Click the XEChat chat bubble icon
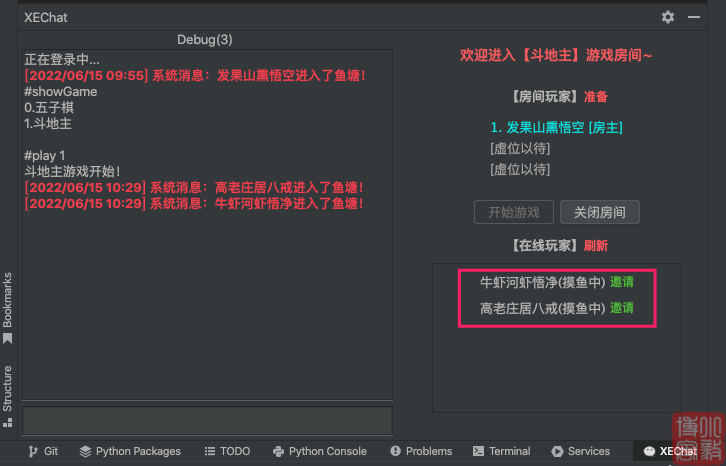 coord(649,451)
